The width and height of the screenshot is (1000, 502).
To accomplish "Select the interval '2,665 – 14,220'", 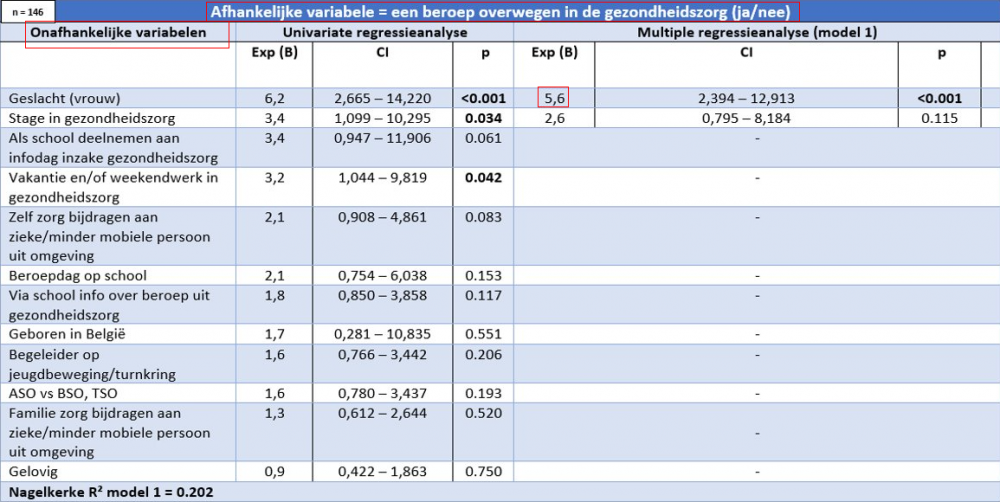I will click(383, 98).
